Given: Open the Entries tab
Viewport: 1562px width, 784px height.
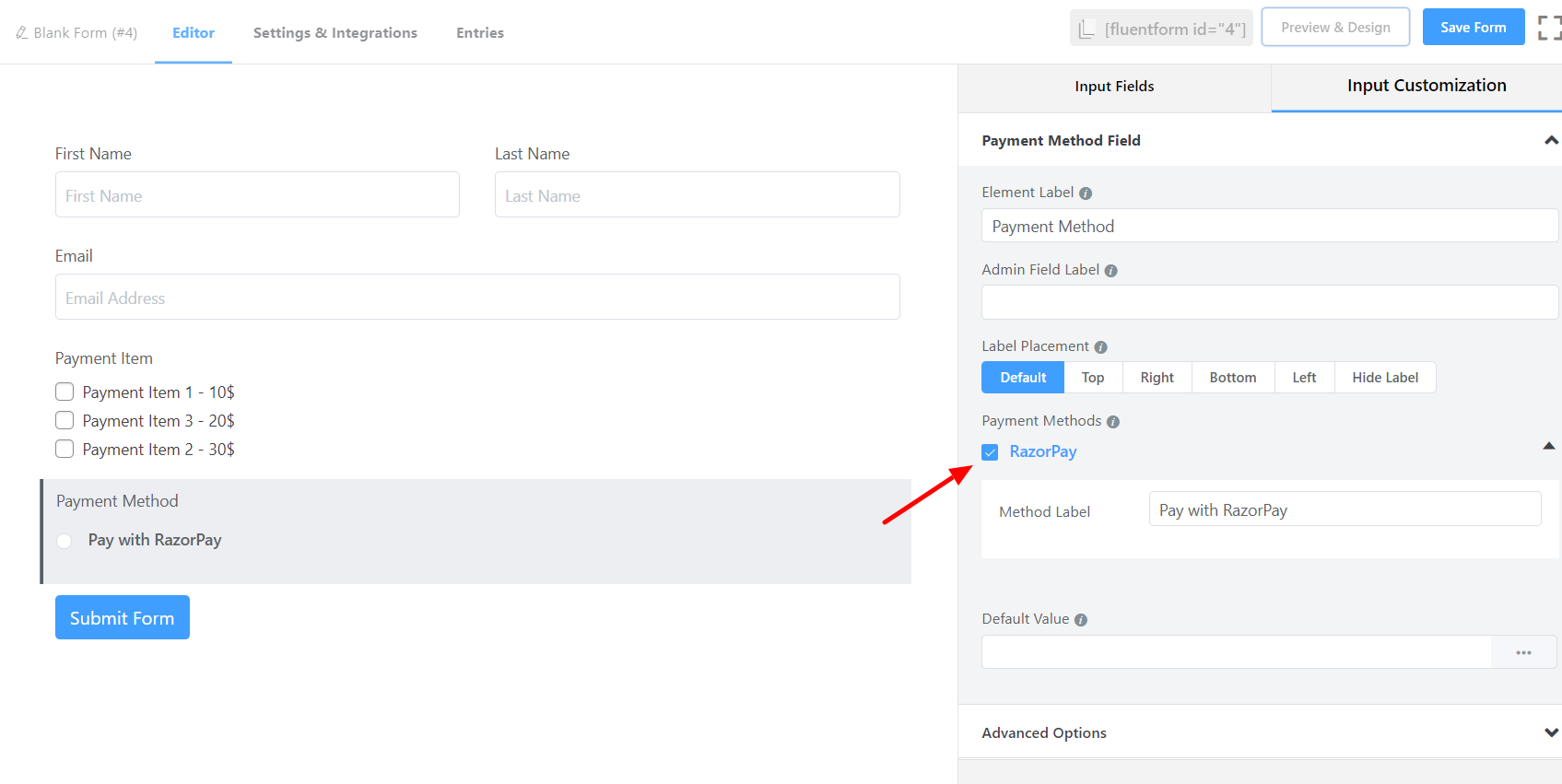Looking at the screenshot, I should tap(480, 32).
